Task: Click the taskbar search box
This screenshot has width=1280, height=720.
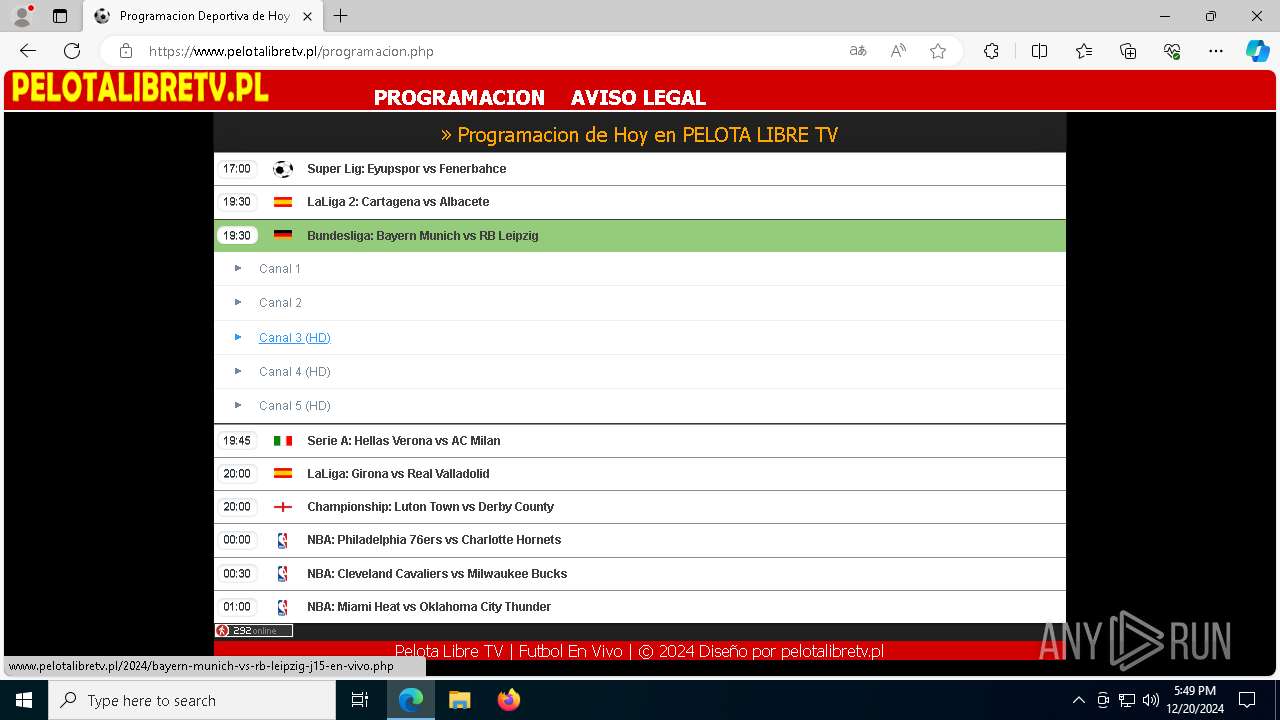Action: point(192,700)
